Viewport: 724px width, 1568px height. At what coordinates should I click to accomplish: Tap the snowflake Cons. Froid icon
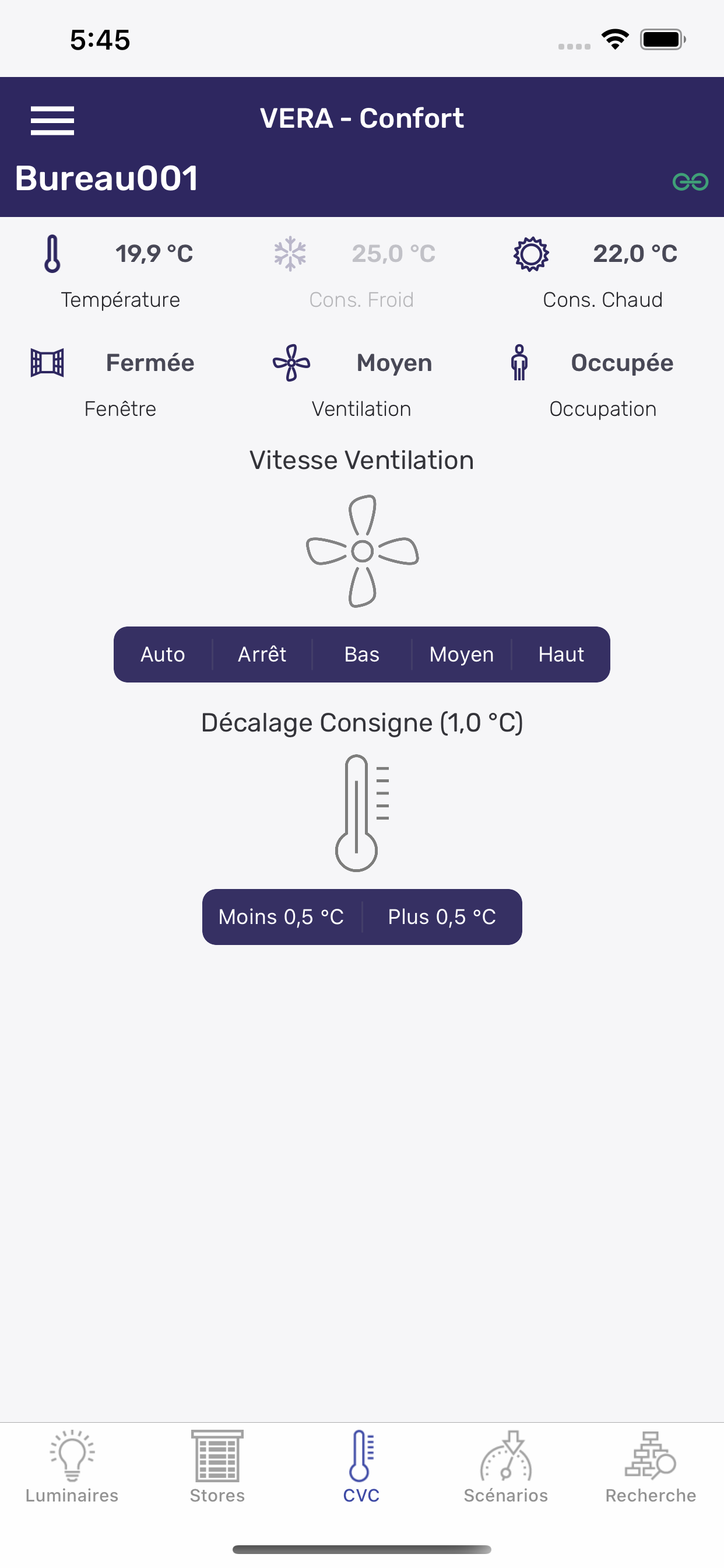pyautogui.click(x=290, y=253)
